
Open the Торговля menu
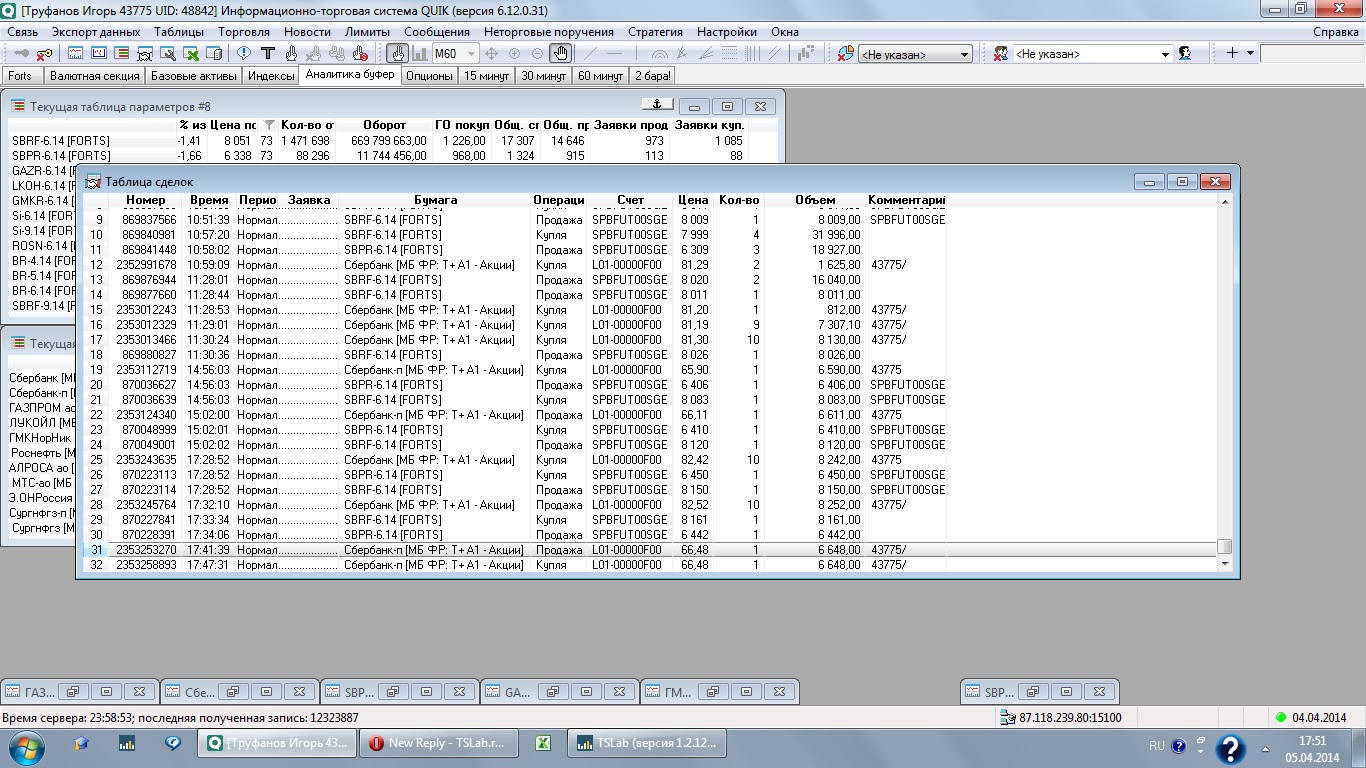pos(244,32)
